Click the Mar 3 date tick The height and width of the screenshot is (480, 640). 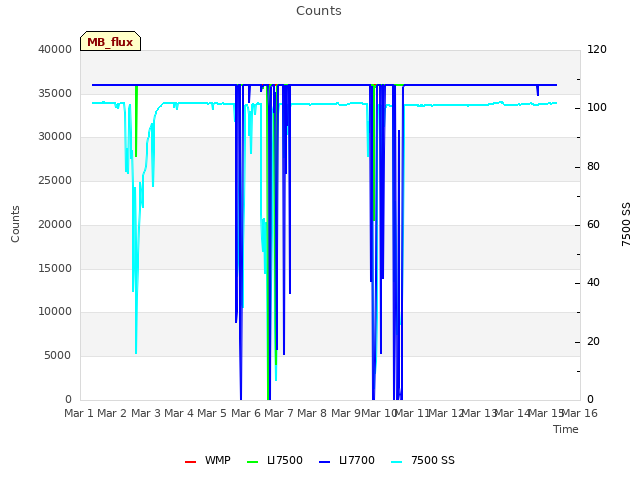tap(146, 413)
